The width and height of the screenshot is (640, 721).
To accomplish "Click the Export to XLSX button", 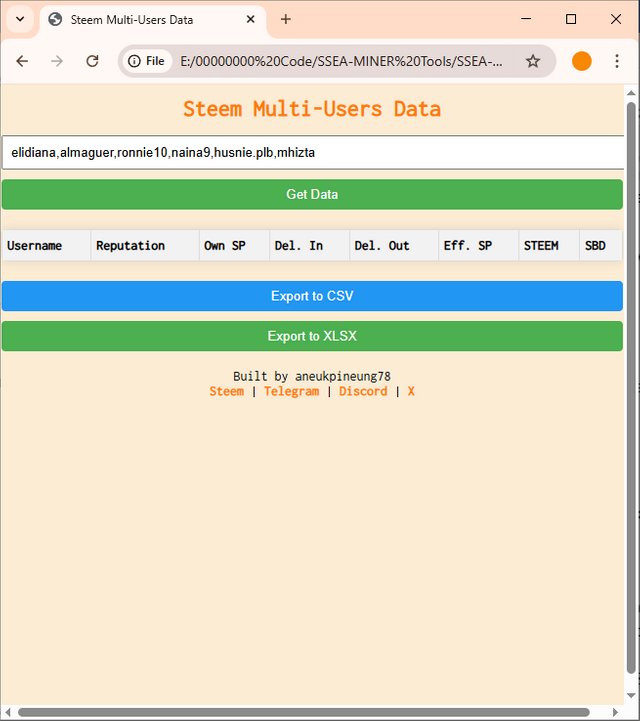I will pos(312,336).
